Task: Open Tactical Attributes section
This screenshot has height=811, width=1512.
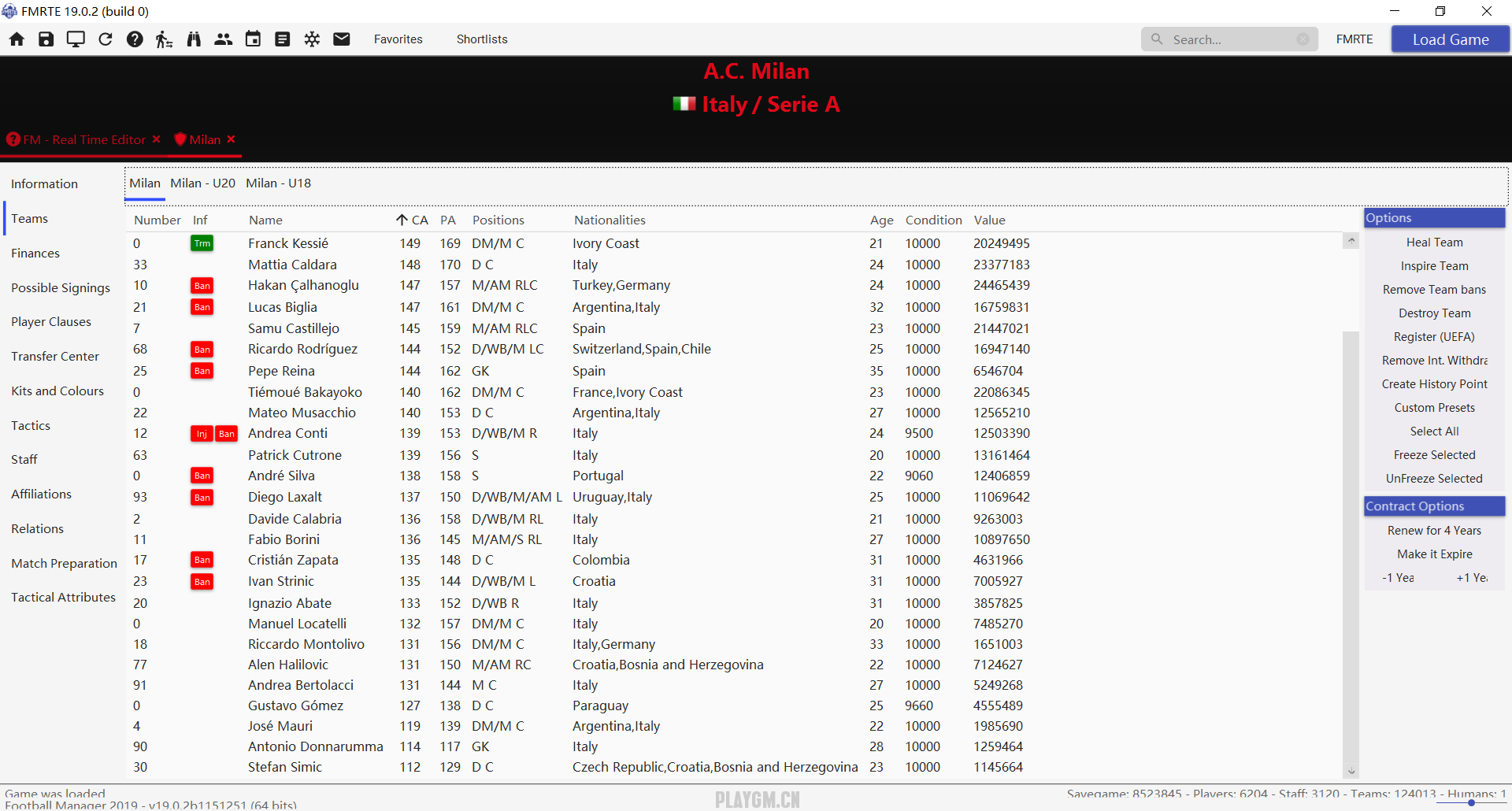Action: (x=64, y=597)
